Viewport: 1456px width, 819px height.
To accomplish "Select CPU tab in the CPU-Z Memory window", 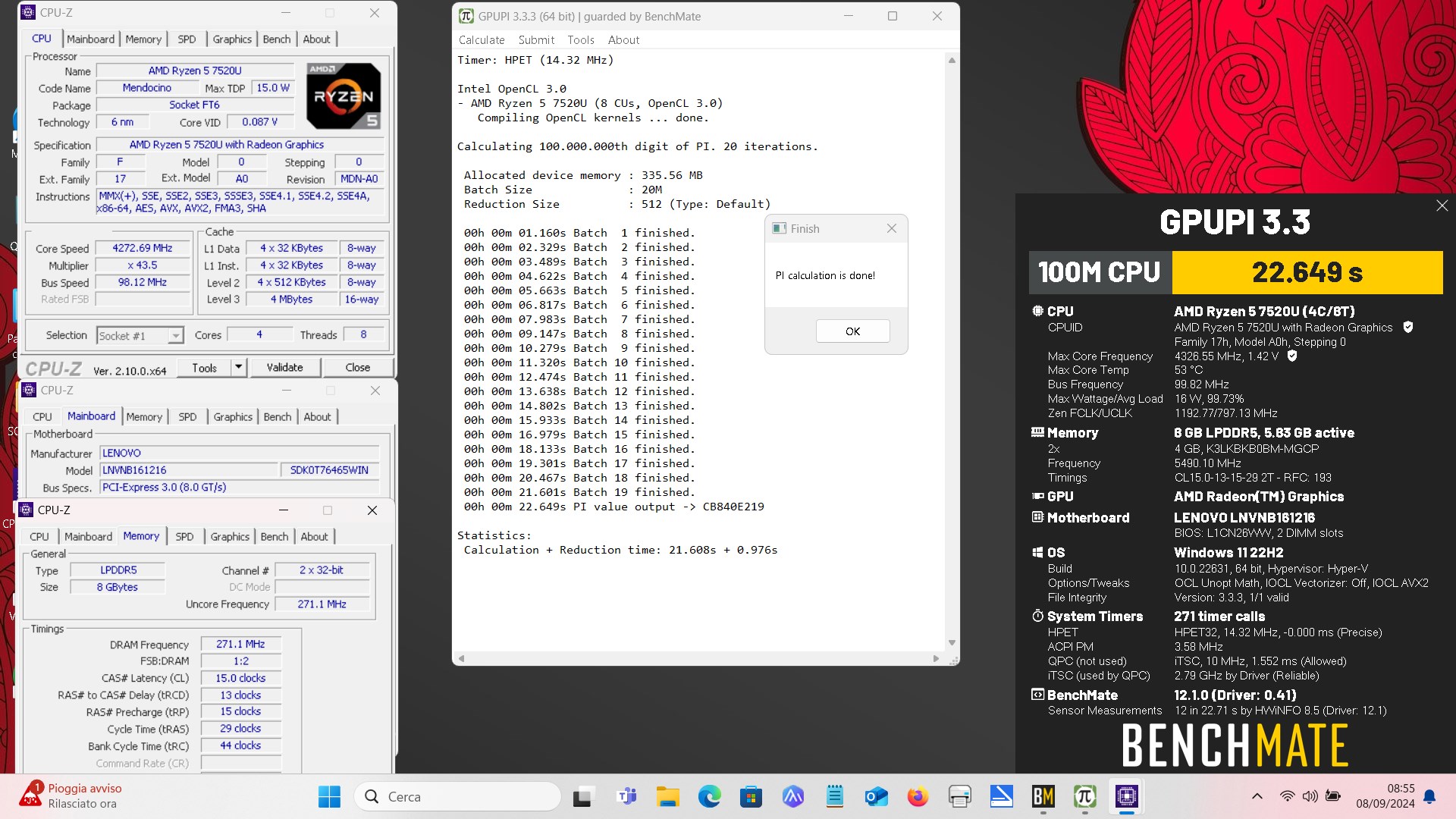I will coord(39,537).
